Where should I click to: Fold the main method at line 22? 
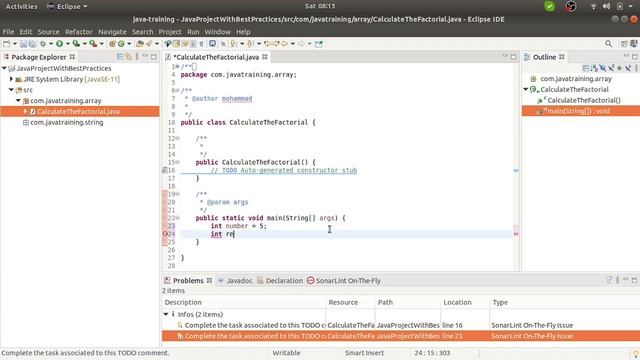pos(178,218)
